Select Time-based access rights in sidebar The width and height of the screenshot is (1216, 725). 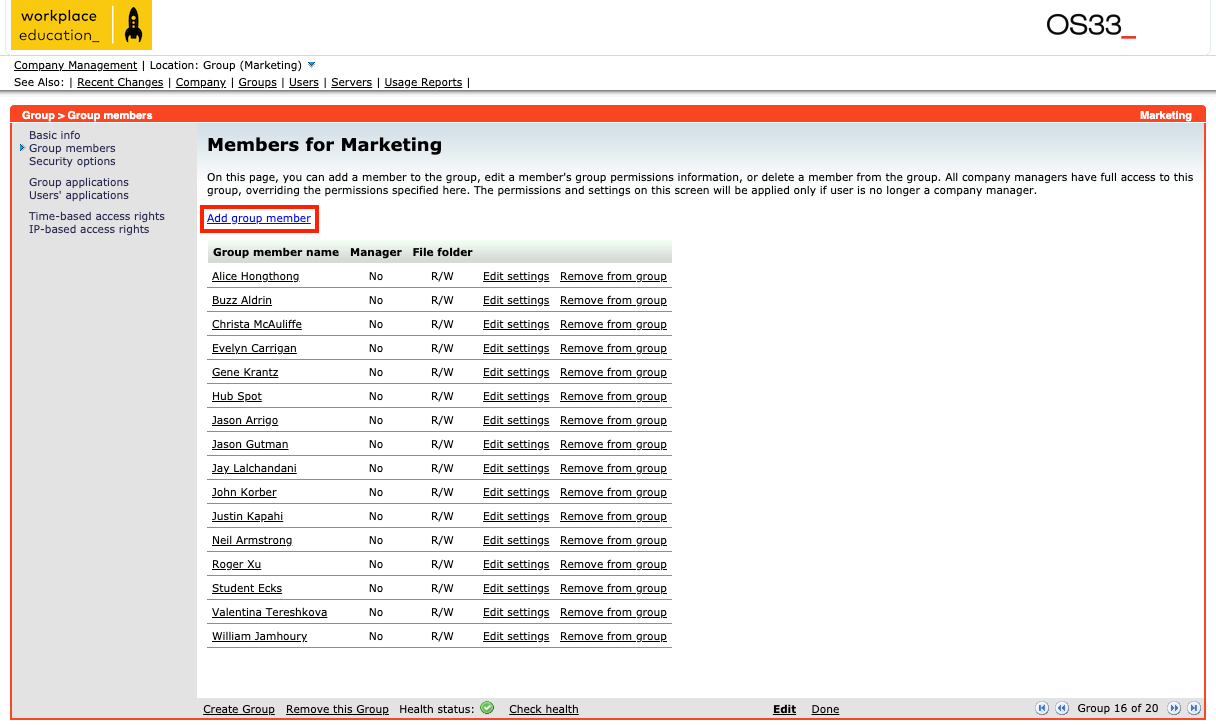pyautogui.click(x=97, y=216)
